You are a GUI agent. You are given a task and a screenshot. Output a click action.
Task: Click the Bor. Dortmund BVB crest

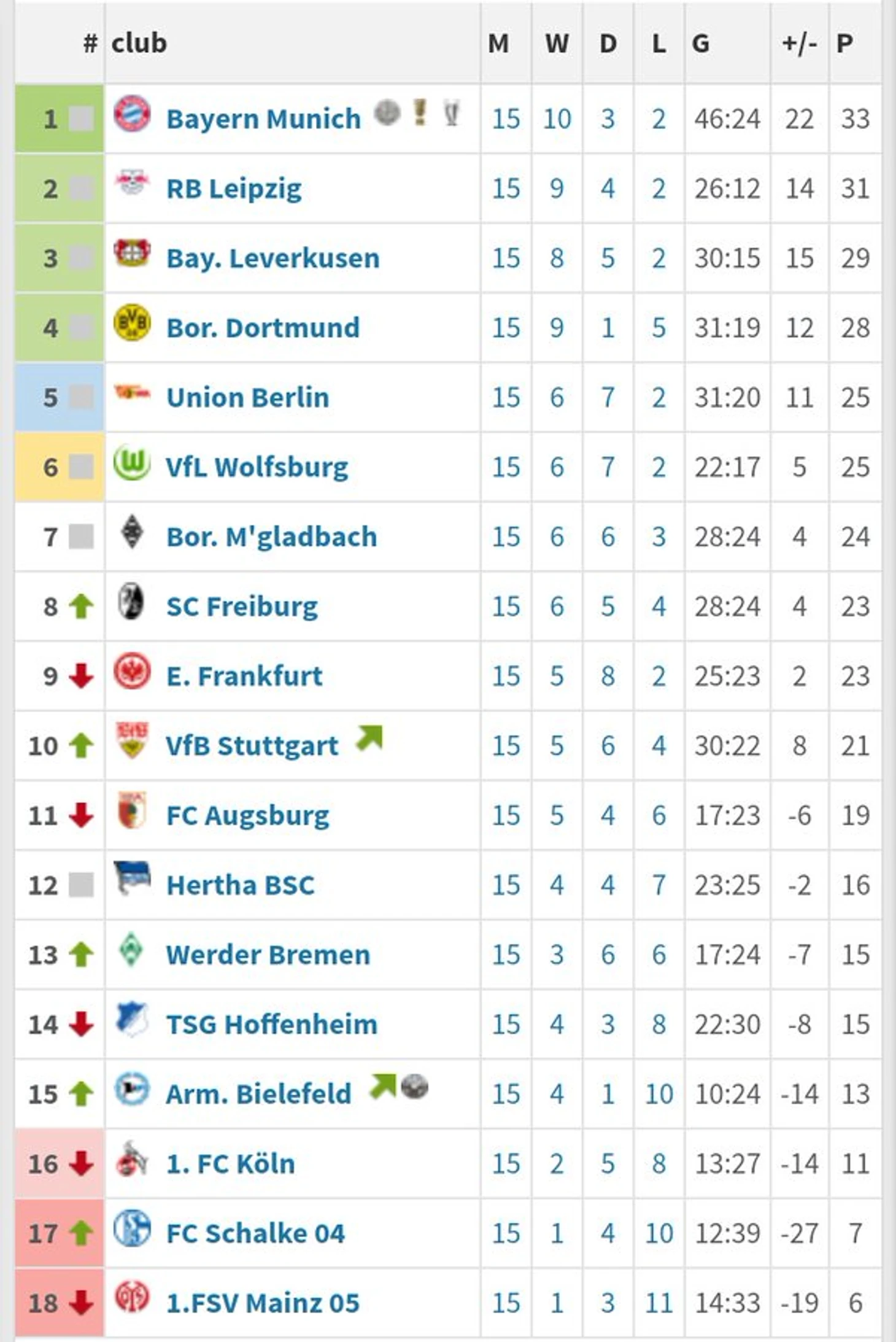click(x=132, y=322)
